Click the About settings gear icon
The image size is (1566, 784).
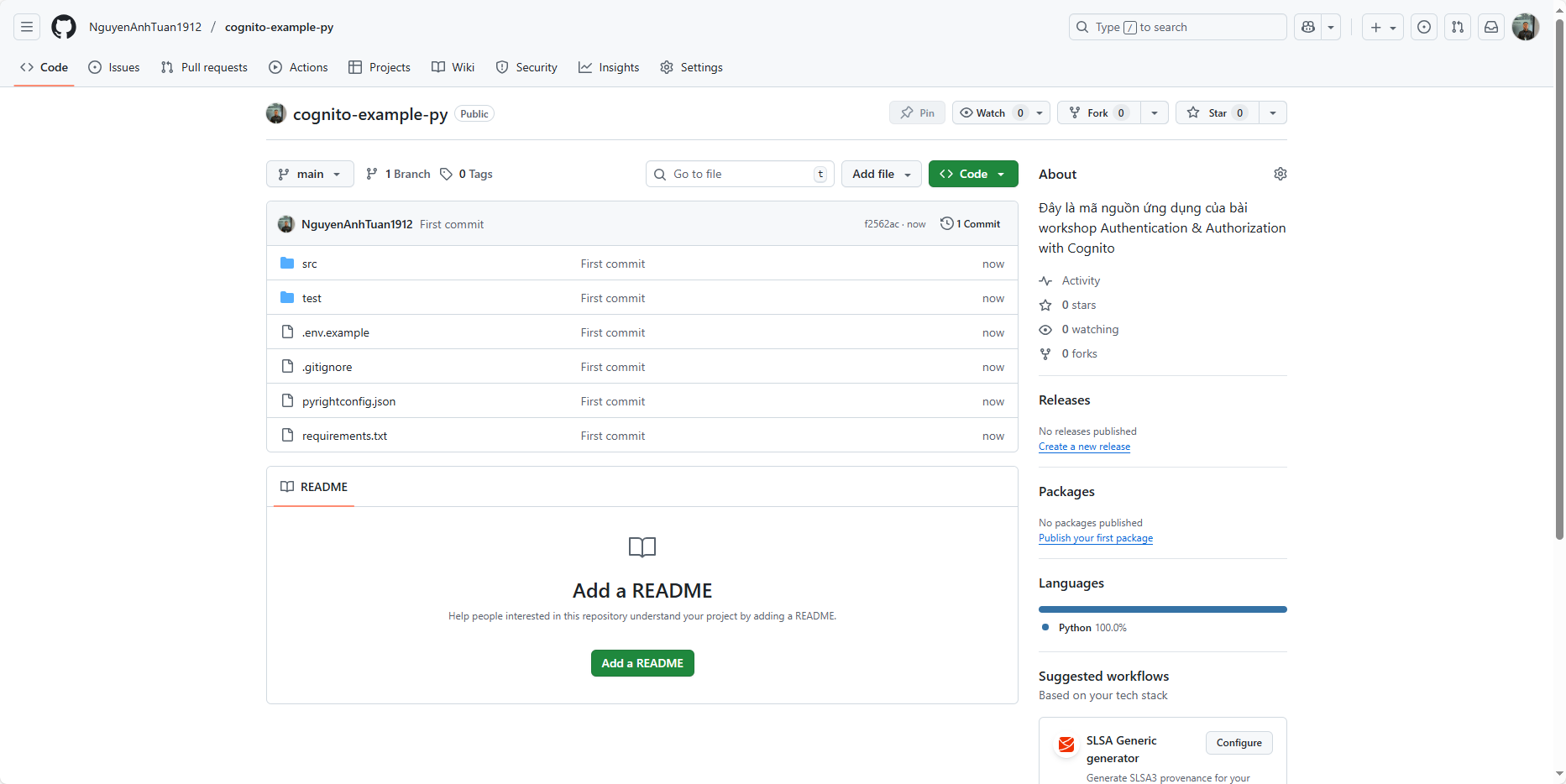pyautogui.click(x=1280, y=174)
